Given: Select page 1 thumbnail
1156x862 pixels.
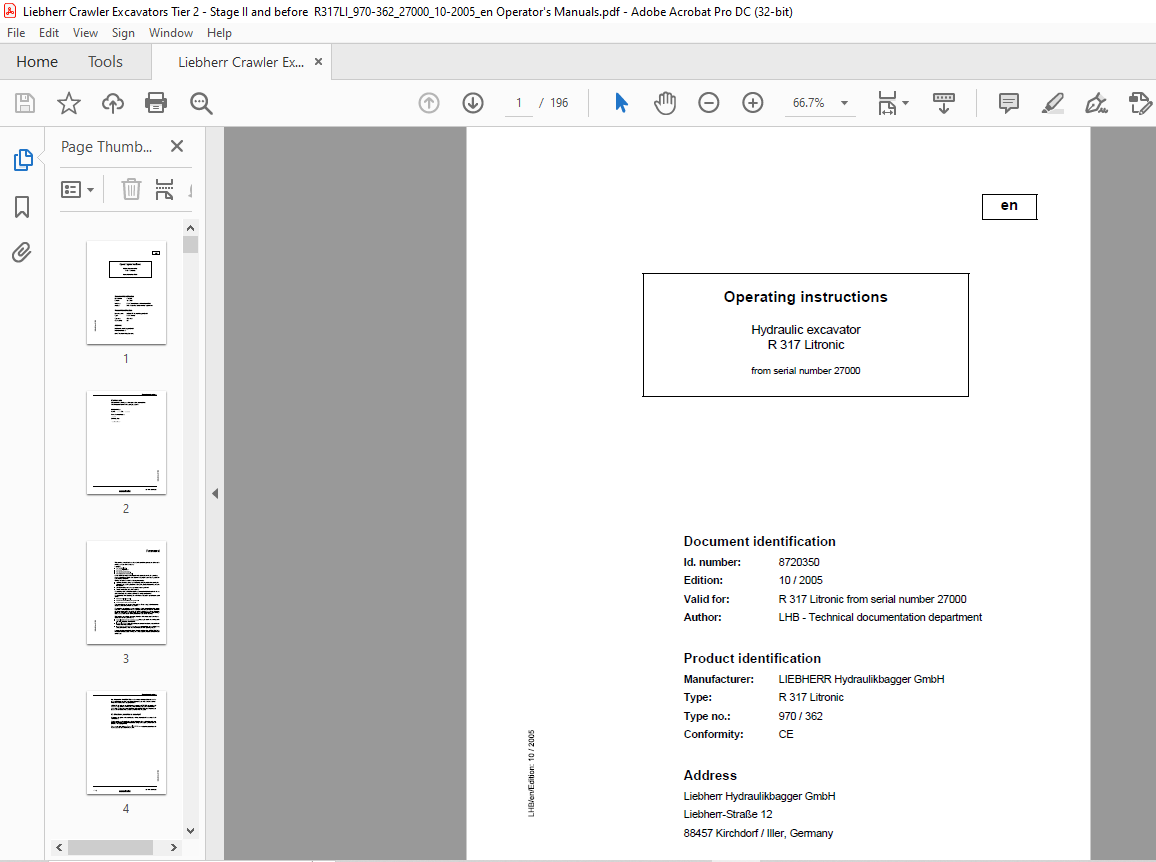Looking at the screenshot, I should click(126, 293).
